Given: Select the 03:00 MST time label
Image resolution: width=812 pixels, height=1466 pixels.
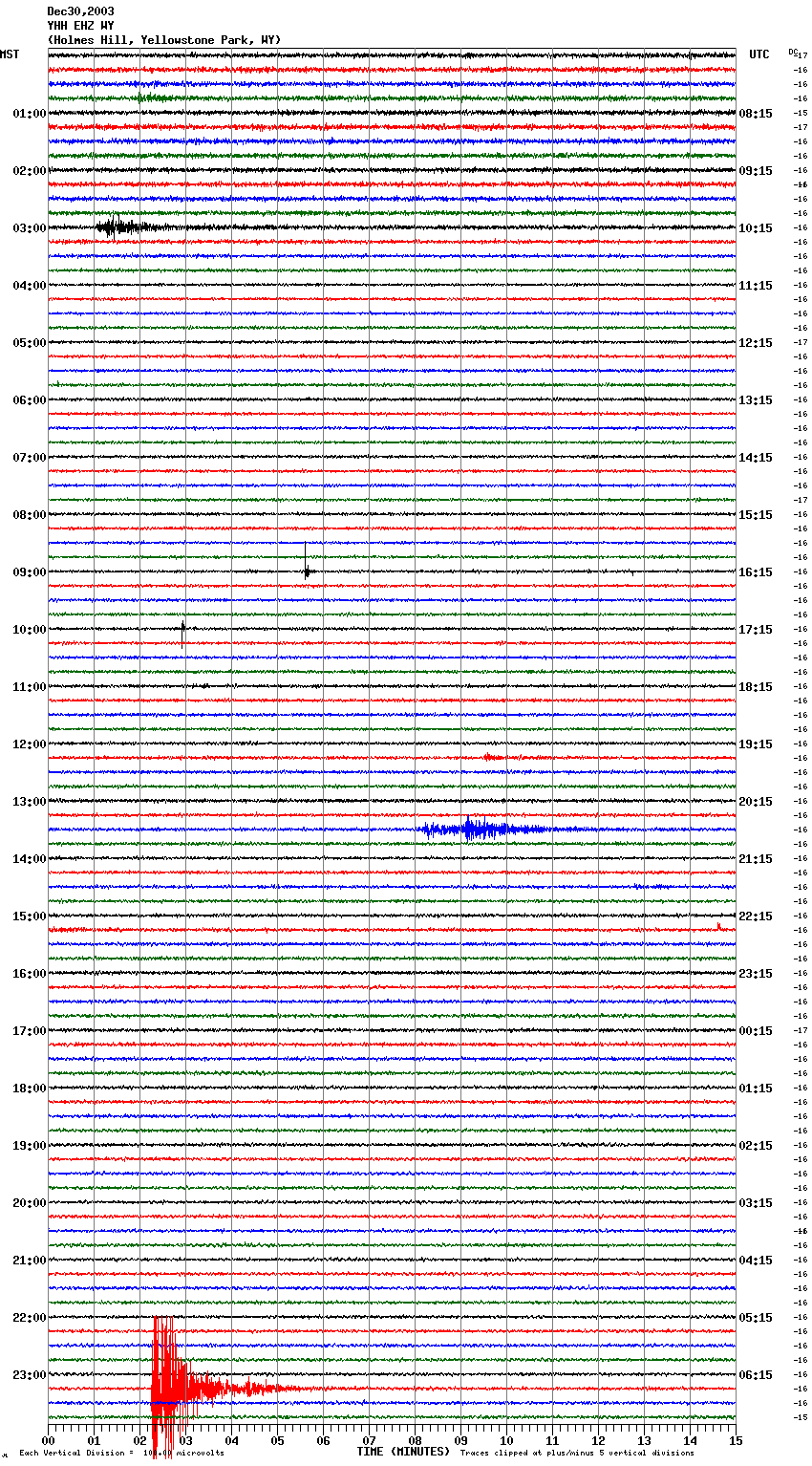Looking at the screenshot, I should click(30, 228).
